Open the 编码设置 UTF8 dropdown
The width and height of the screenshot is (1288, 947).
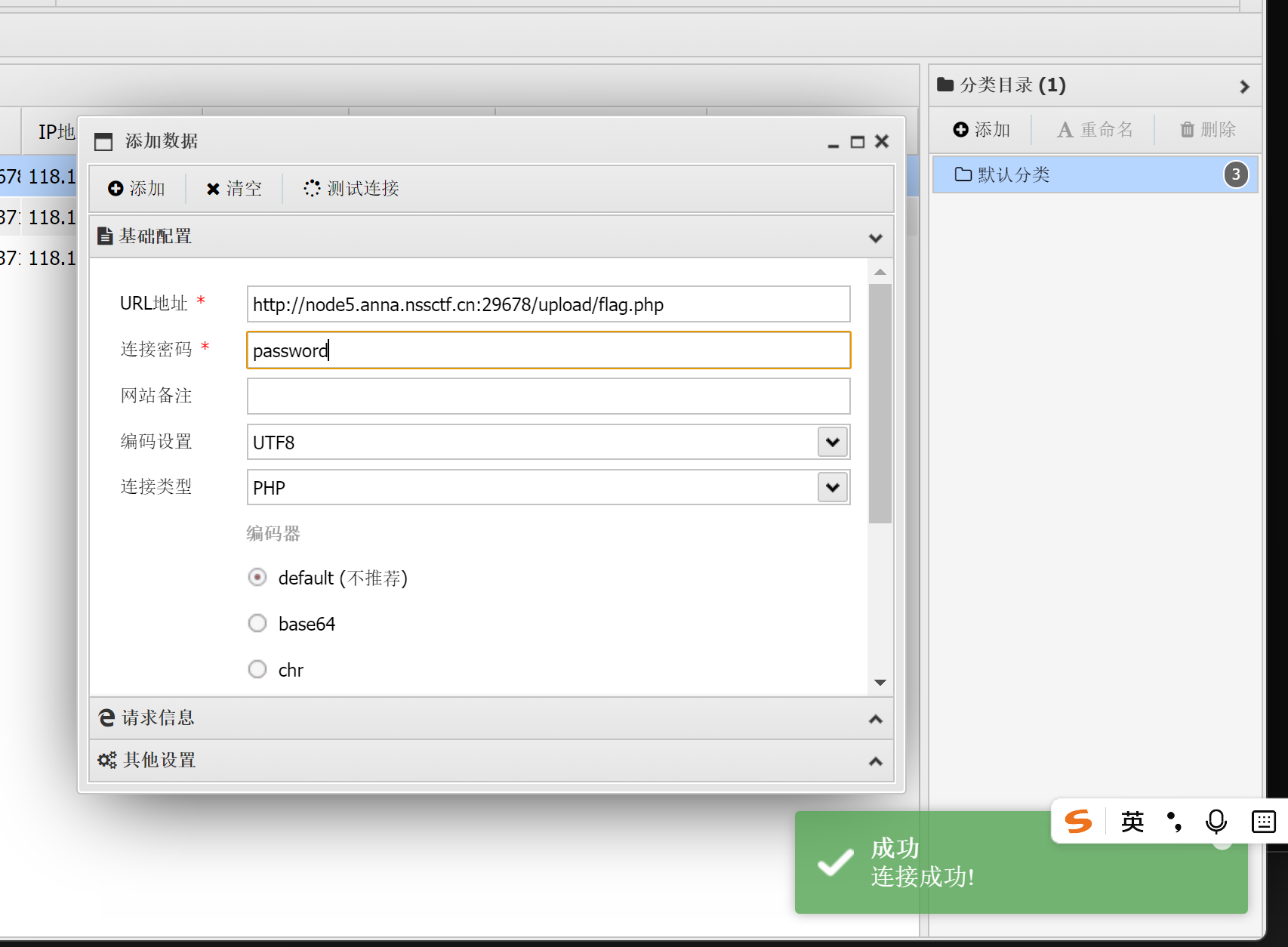coord(832,443)
